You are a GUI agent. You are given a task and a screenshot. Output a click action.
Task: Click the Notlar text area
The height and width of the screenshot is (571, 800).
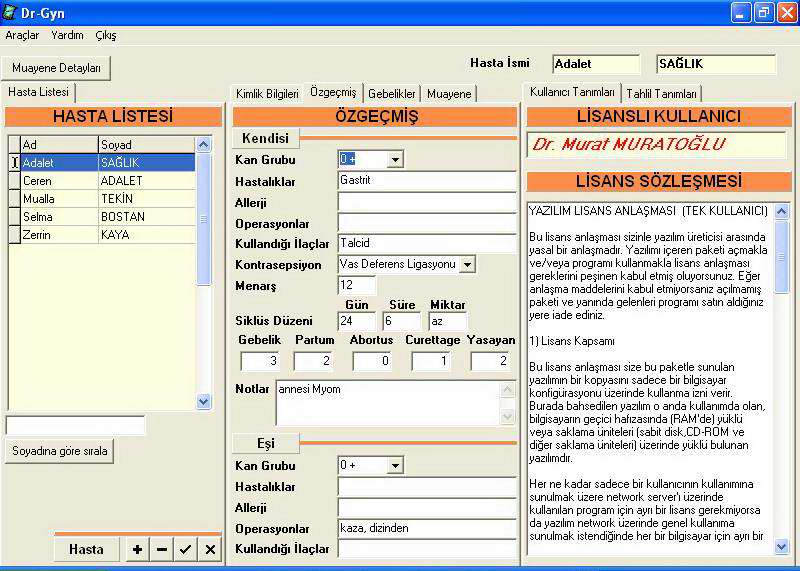[388, 402]
